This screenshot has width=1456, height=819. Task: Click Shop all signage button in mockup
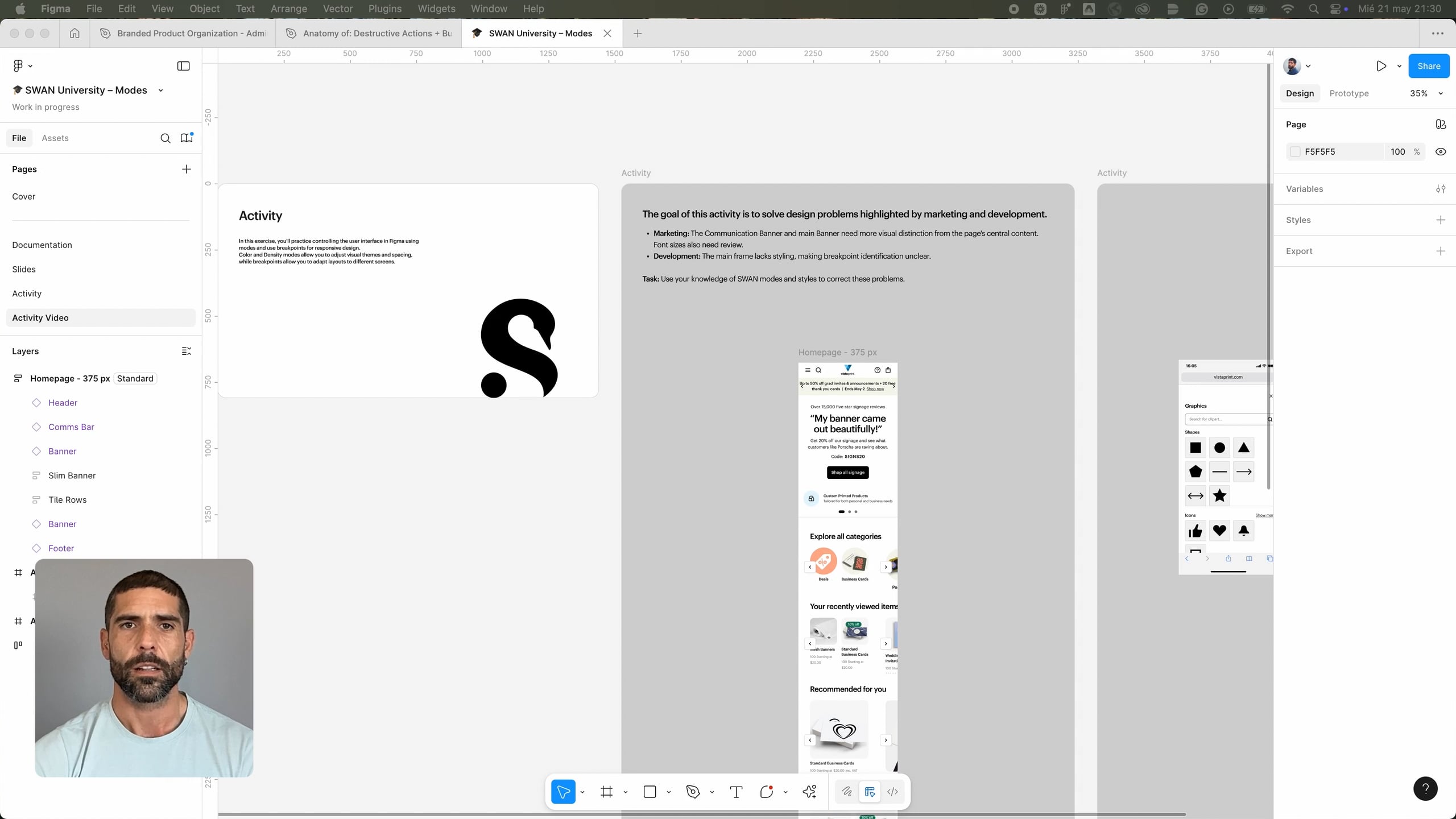(x=847, y=472)
